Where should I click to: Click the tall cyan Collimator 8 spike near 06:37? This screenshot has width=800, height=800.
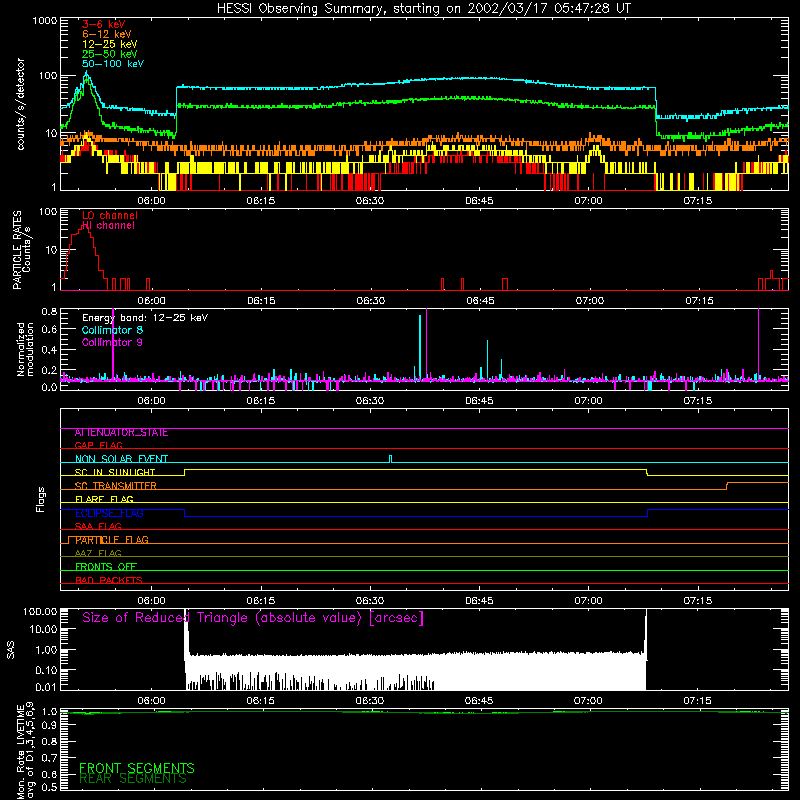420,347
